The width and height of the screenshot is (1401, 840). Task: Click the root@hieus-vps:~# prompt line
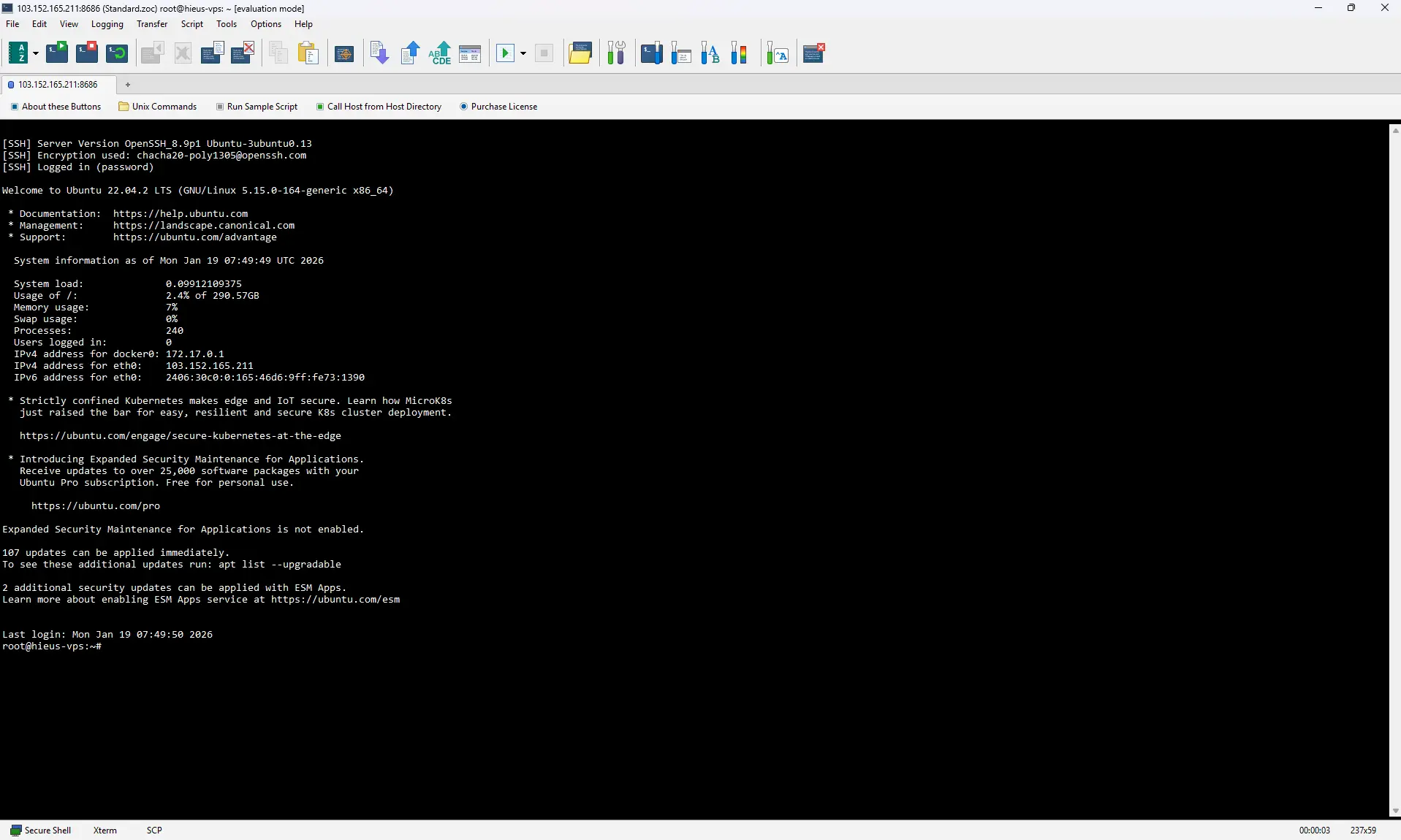pyautogui.click(x=52, y=646)
